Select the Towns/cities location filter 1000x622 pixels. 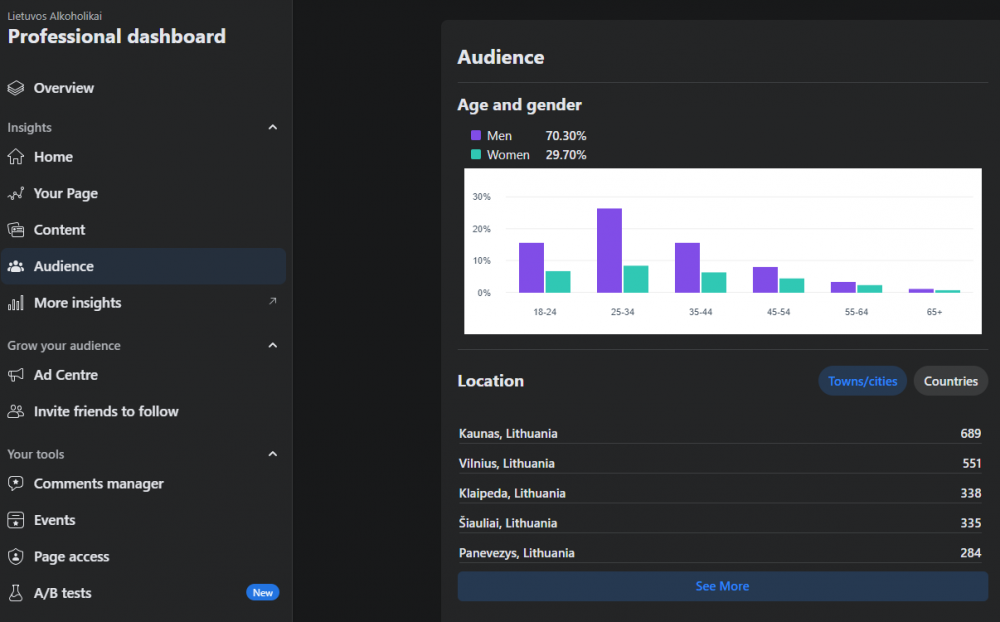tap(862, 381)
